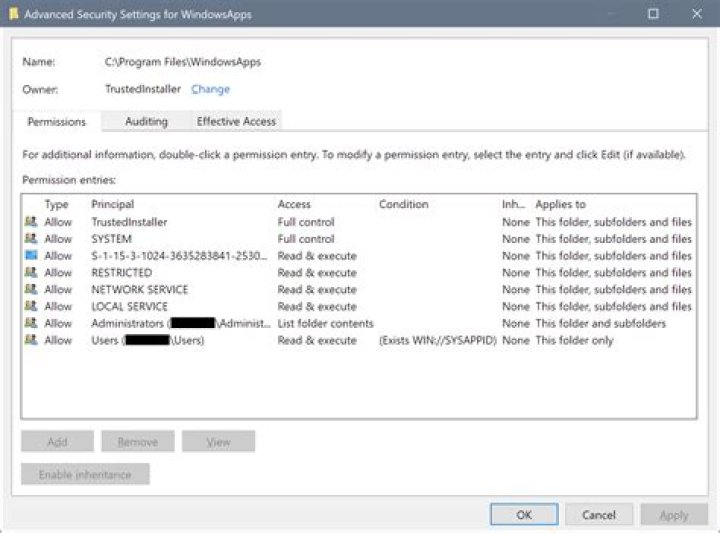Click the Apply button
720x533 pixels.
[x=674, y=515]
